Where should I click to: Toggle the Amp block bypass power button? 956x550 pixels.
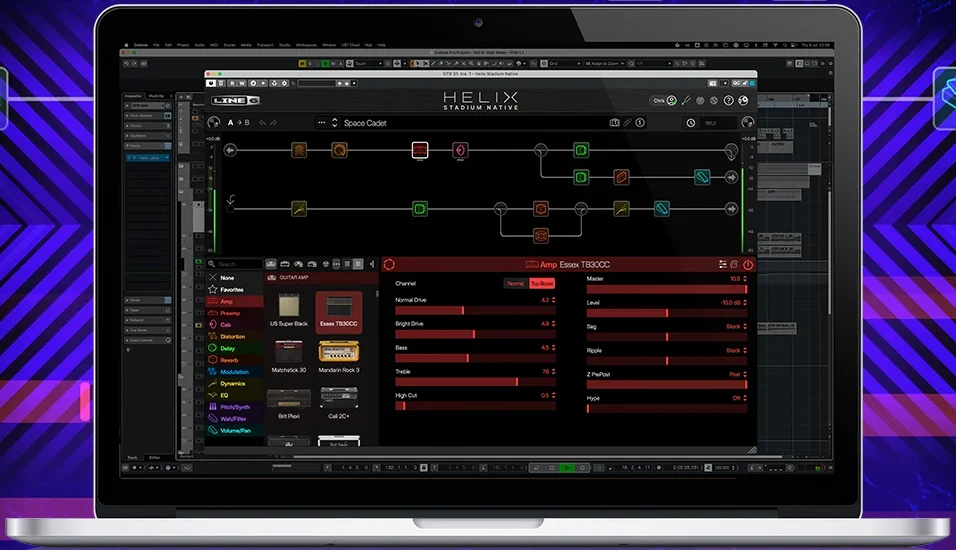click(x=748, y=265)
